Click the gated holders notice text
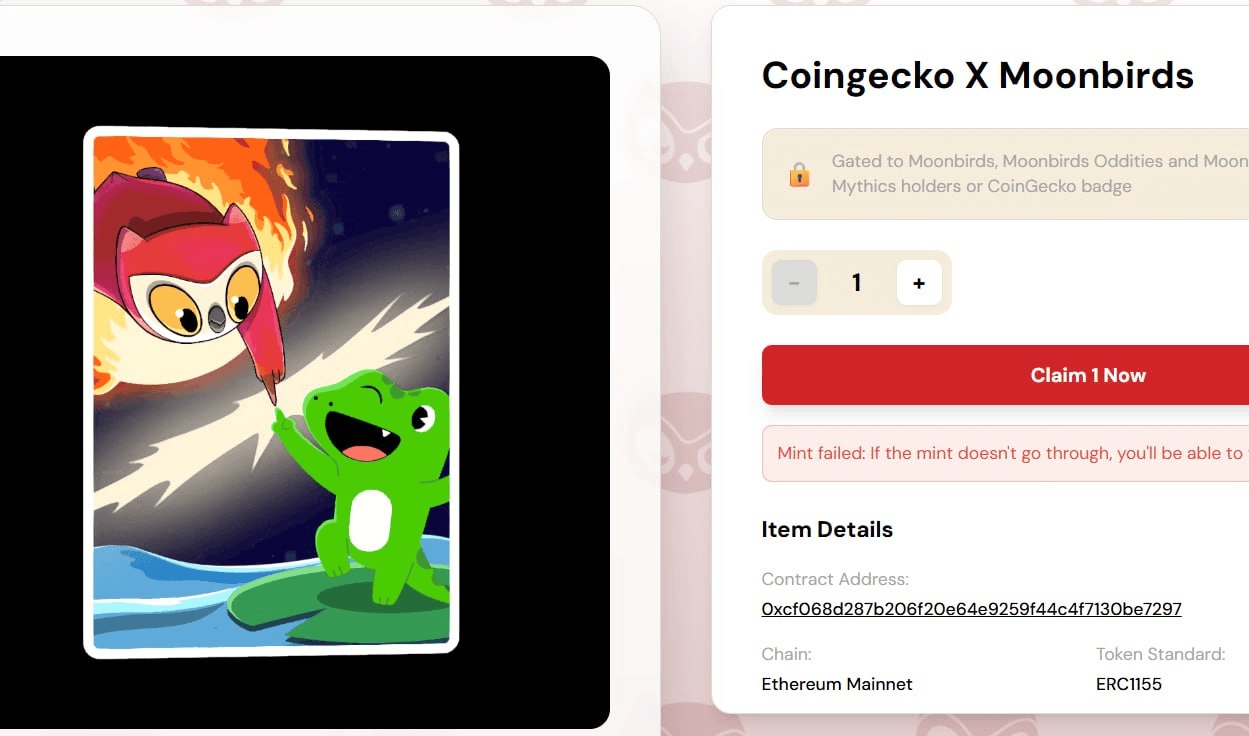1249x736 pixels. [x=1040, y=173]
